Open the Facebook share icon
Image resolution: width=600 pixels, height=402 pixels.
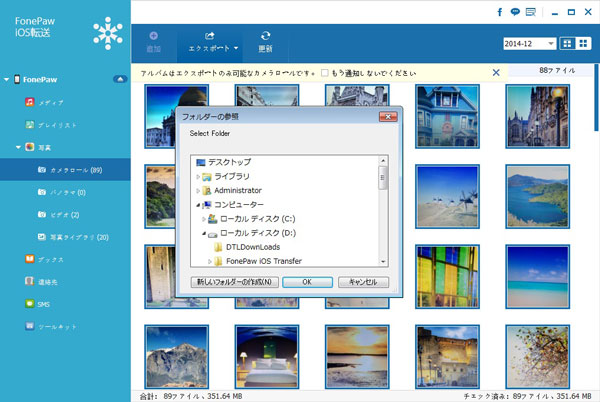pos(500,12)
